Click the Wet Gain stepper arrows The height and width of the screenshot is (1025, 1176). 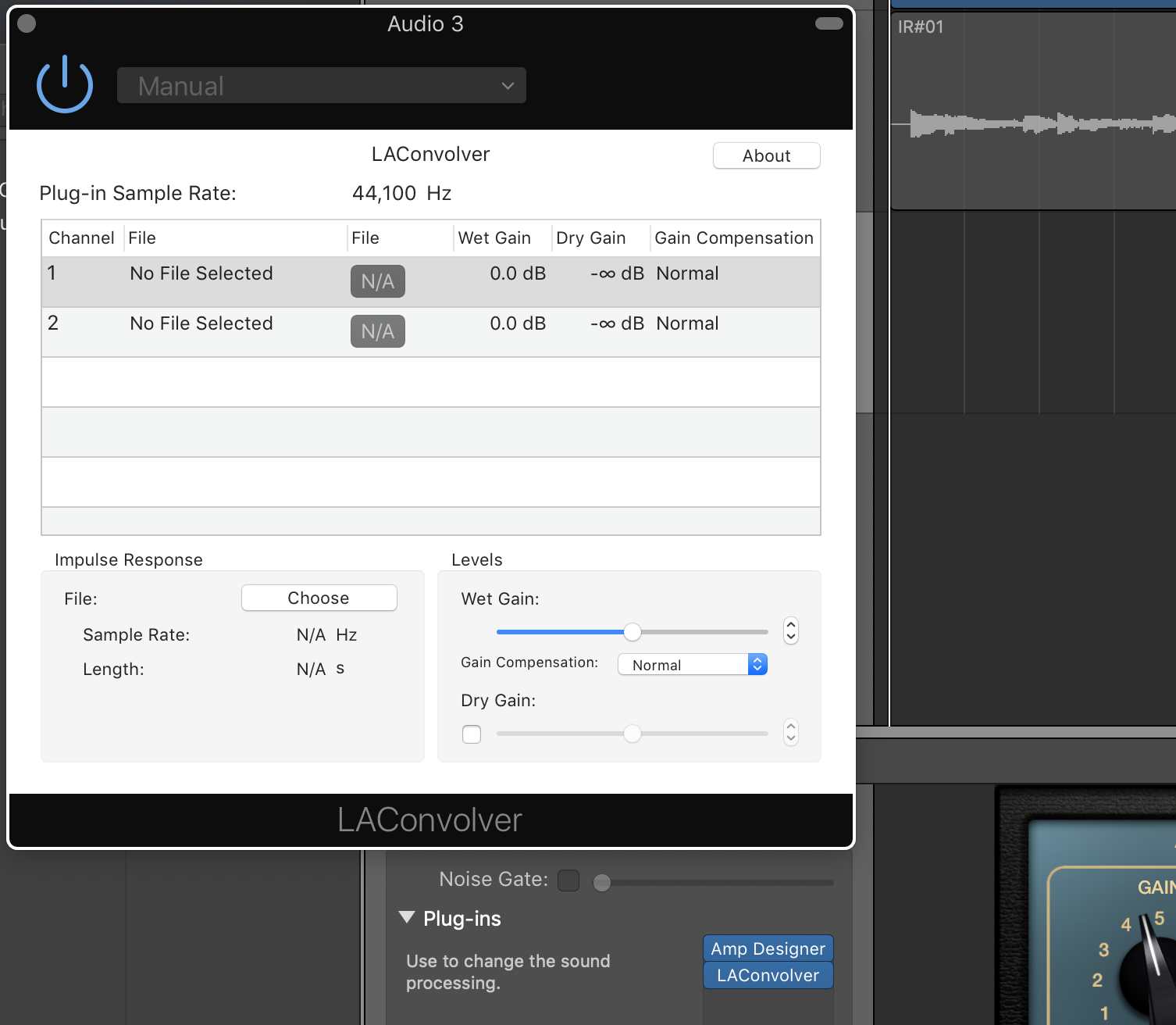tap(791, 630)
